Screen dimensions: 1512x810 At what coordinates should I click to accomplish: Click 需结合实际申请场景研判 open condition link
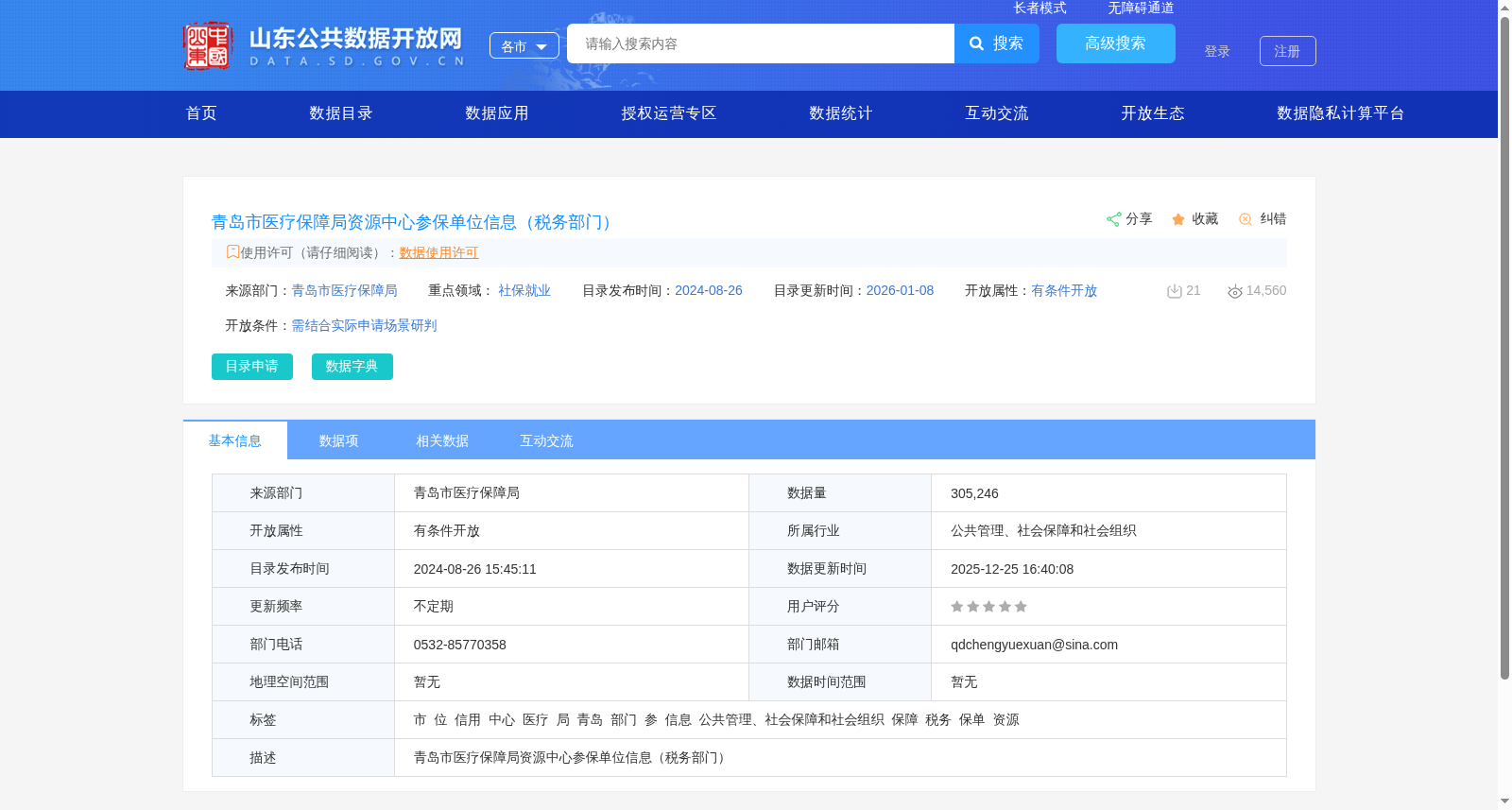tap(364, 326)
